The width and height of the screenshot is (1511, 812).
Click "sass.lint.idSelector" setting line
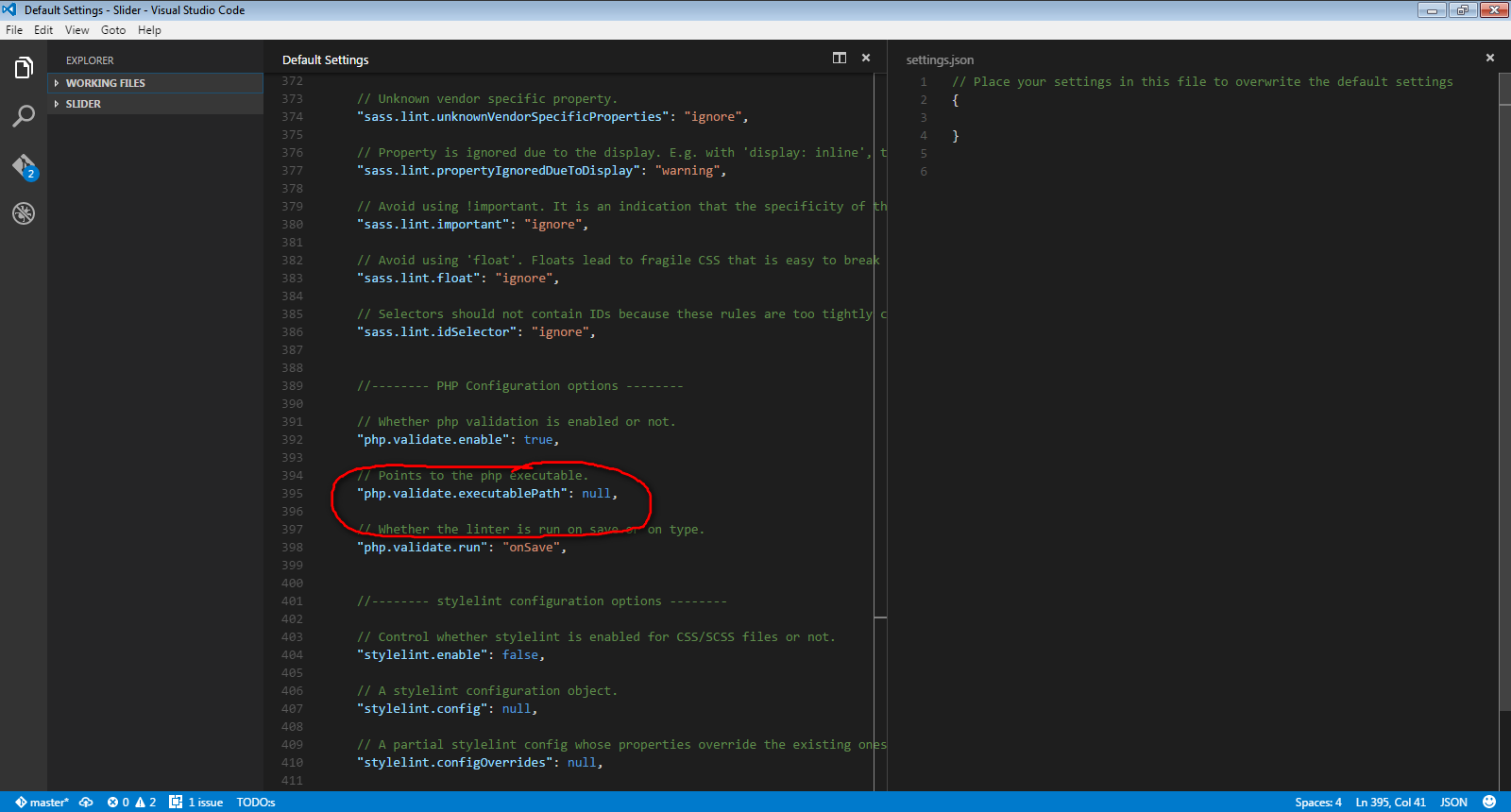coord(477,332)
